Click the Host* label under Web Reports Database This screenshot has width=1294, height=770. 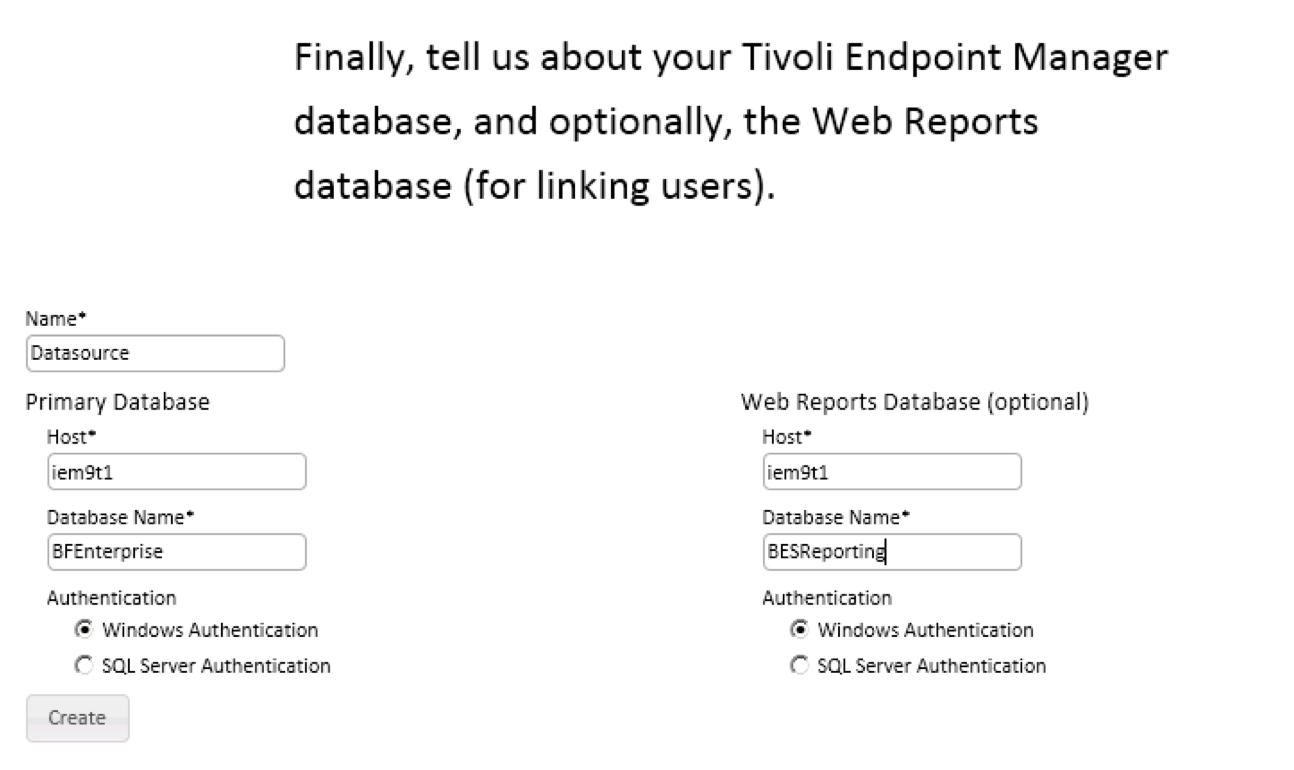click(x=786, y=437)
